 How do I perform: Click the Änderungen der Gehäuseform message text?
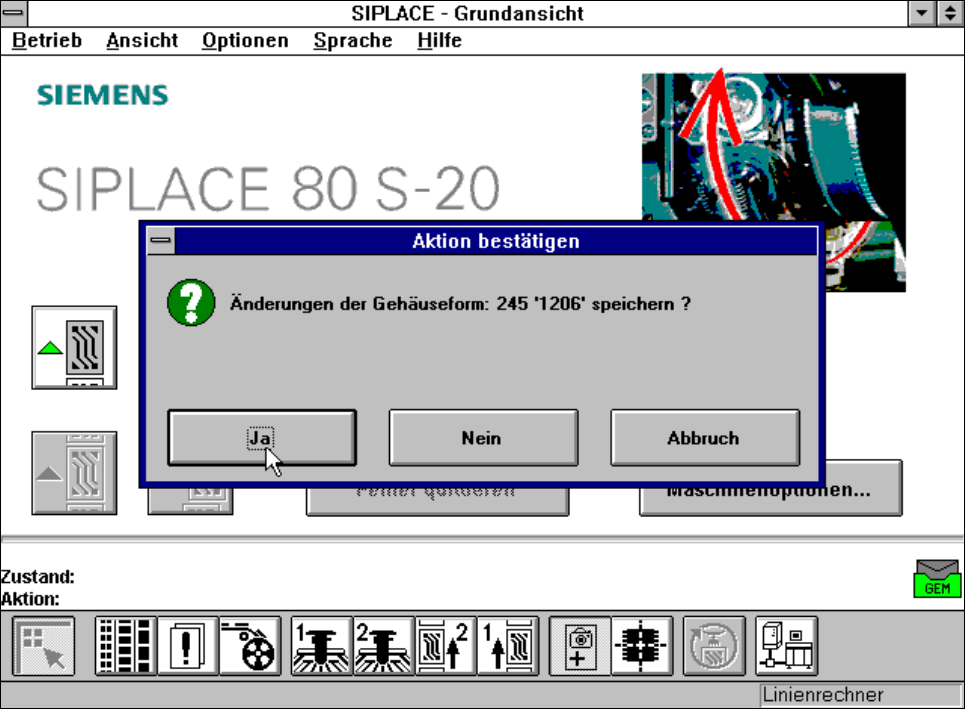click(x=460, y=304)
